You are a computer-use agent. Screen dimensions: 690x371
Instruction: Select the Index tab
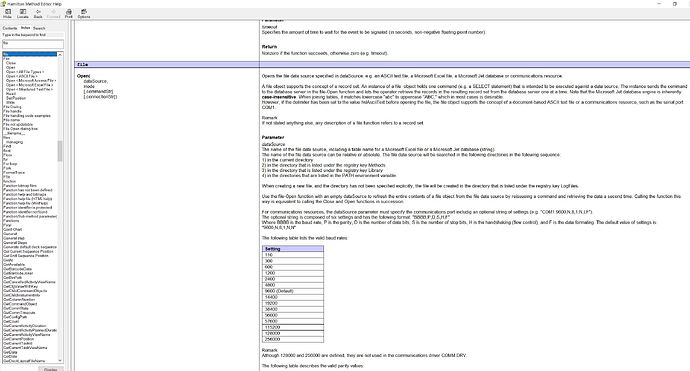coord(26,28)
